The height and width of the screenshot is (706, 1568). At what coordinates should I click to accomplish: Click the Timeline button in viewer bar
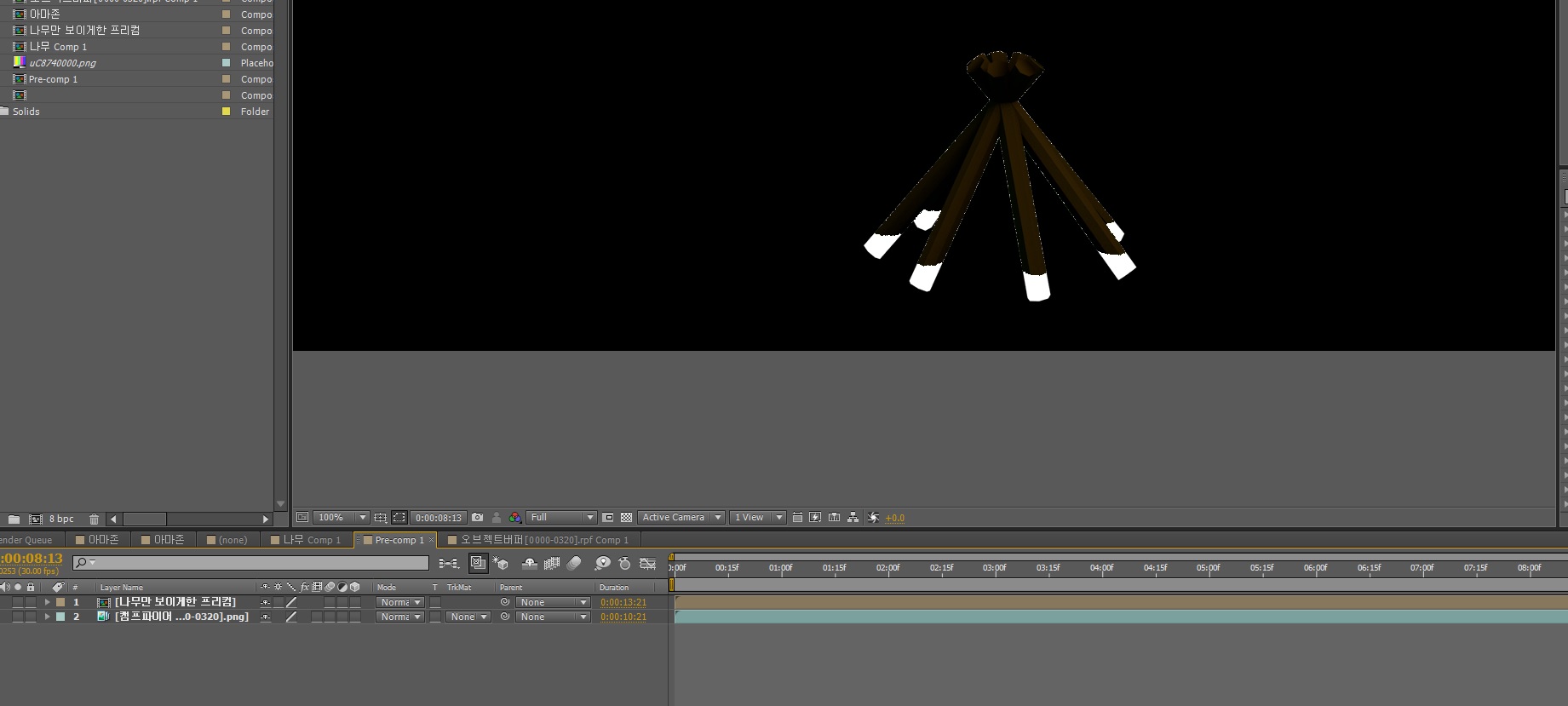pyautogui.click(x=834, y=517)
